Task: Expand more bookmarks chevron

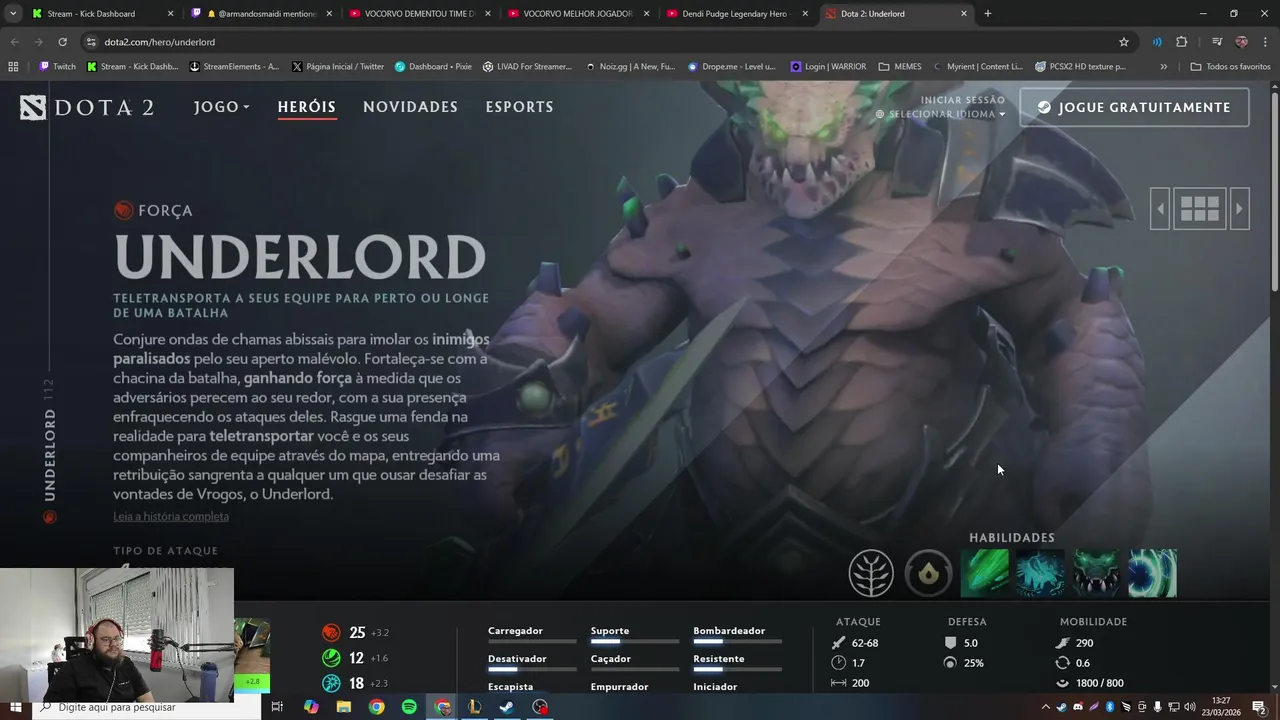Action: tap(1163, 66)
